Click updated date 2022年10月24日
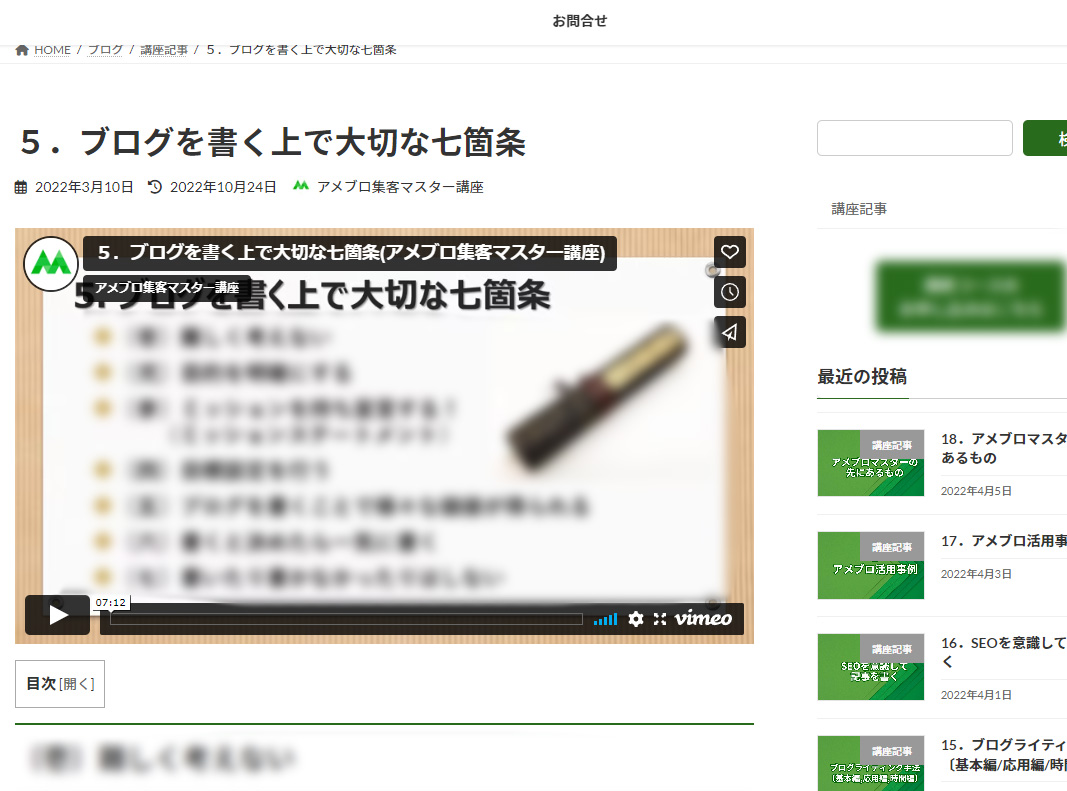The image size is (1067, 791). coord(223,187)
